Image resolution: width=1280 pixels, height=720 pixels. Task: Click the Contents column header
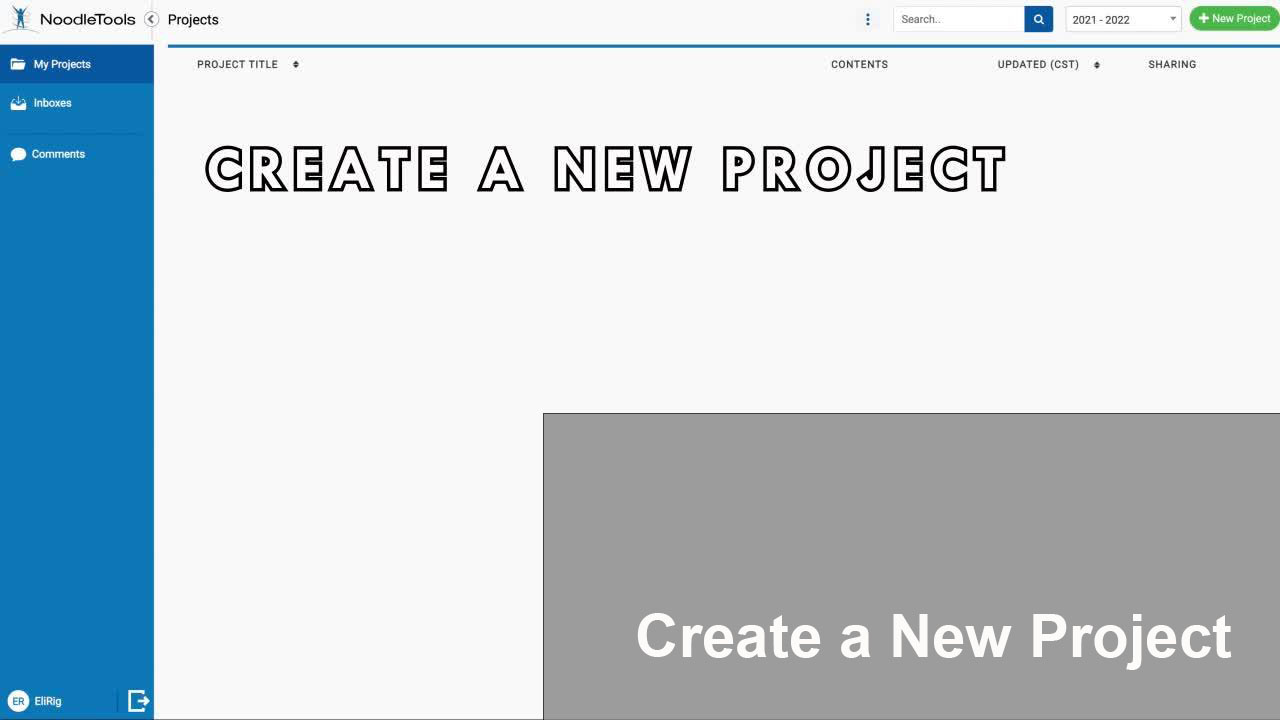click(859, 64)
